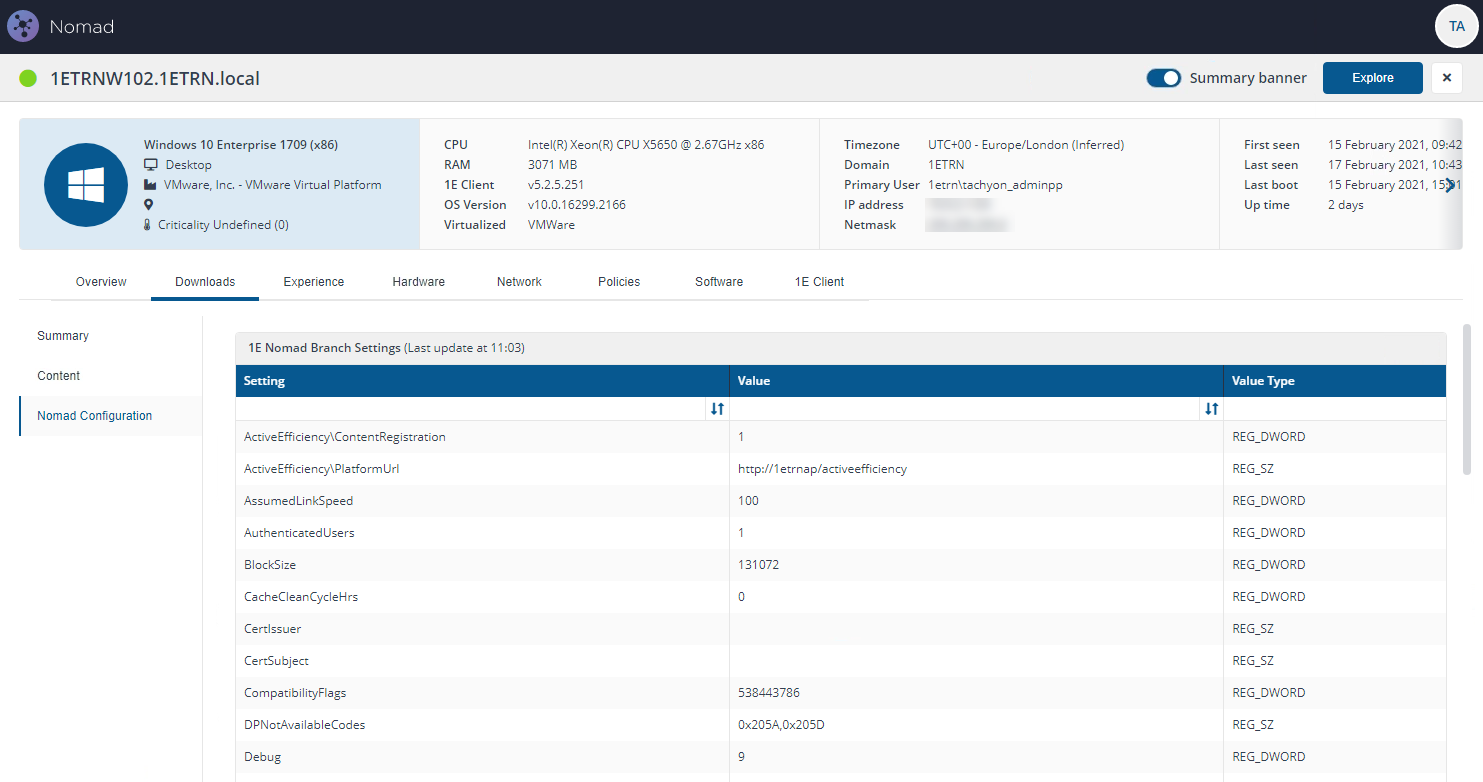The image size is (1483, 782).
Task: Click the vertical page scrollbar
Action: (1467, 400)
